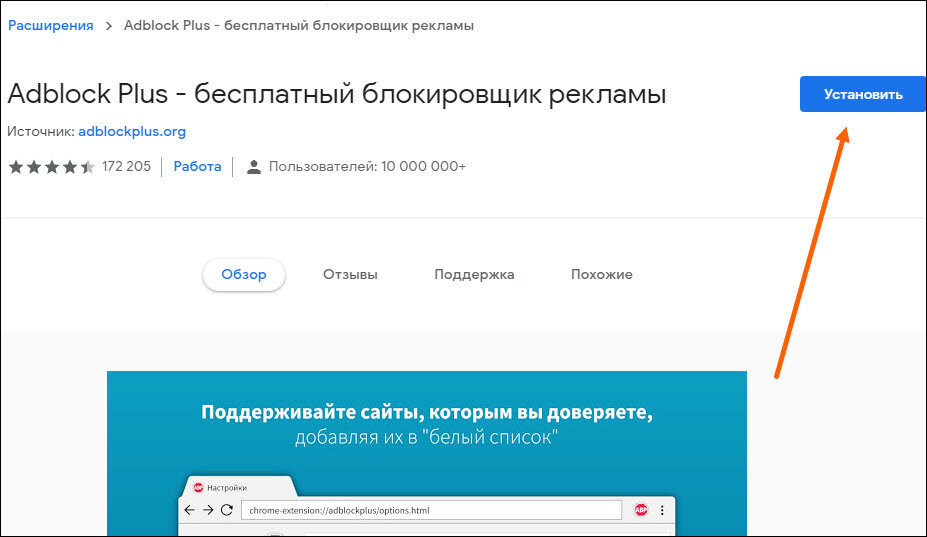Switch to the Отзывы tab
This screenshot has height=537, width=927.
(x=350, y=274)
